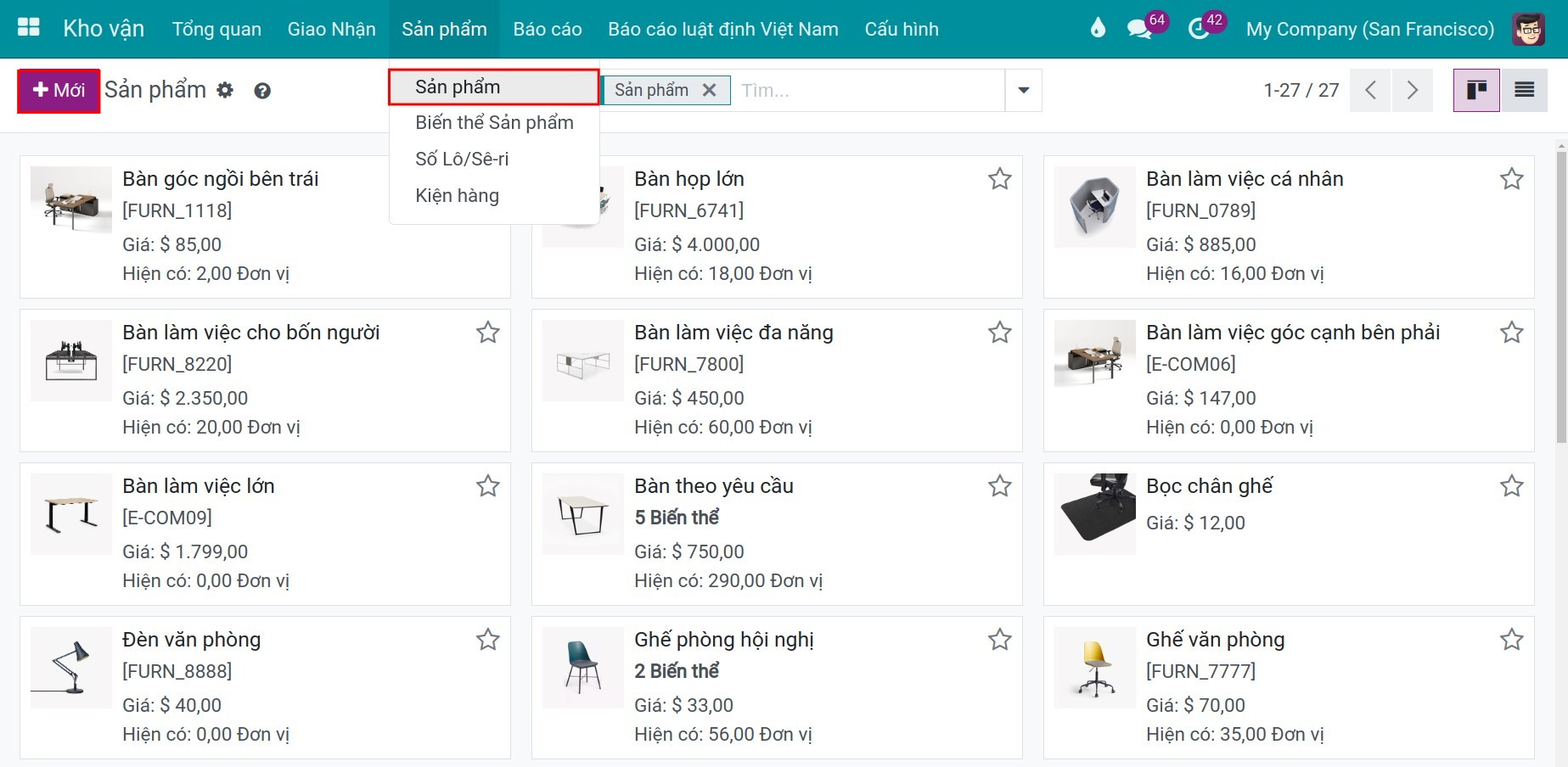Favorite Bọc chân ghế product
The image size is (1568, 767).
(x=1512, y=486)
